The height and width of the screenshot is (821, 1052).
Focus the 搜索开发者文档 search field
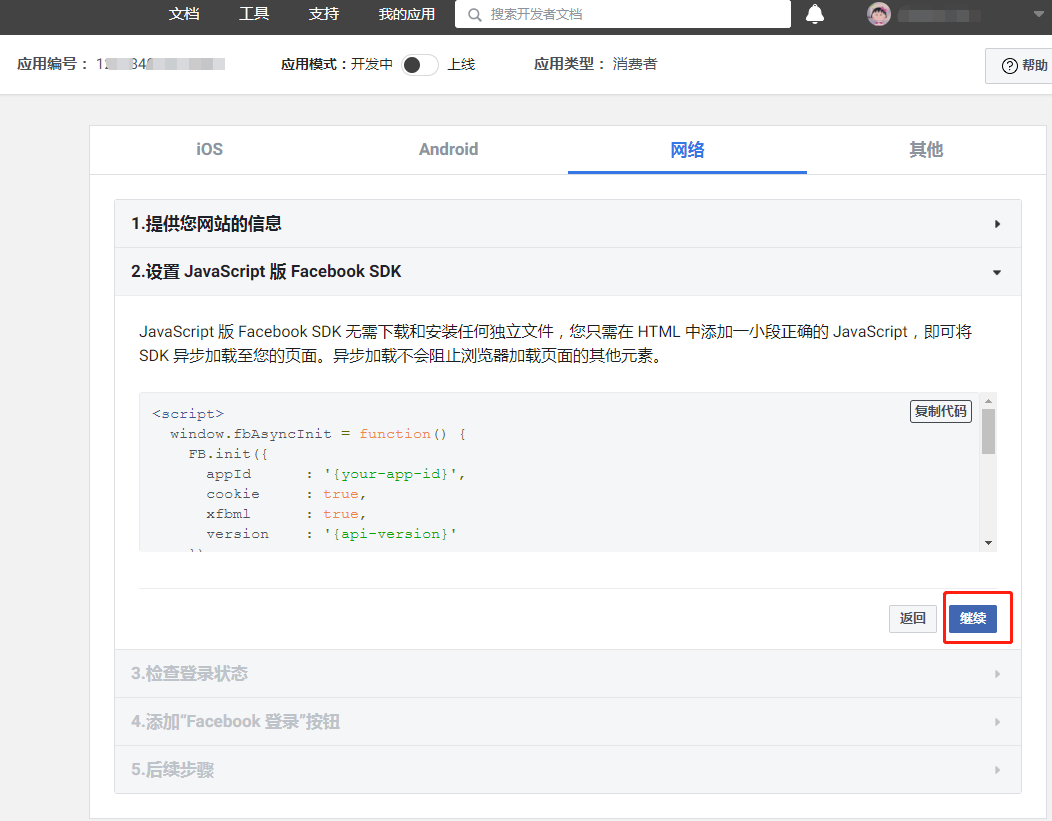[623, 14]
